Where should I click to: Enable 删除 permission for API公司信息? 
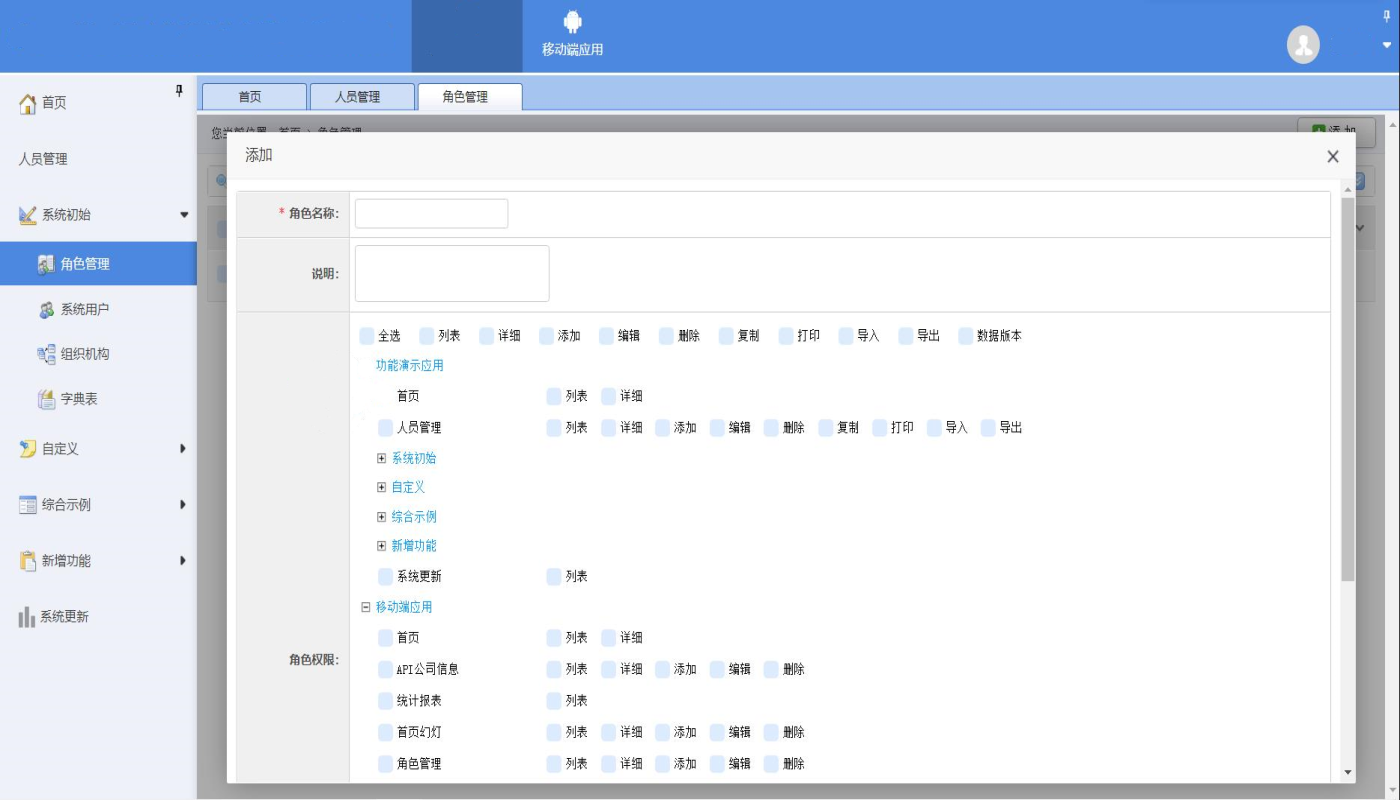click(771, 670)
